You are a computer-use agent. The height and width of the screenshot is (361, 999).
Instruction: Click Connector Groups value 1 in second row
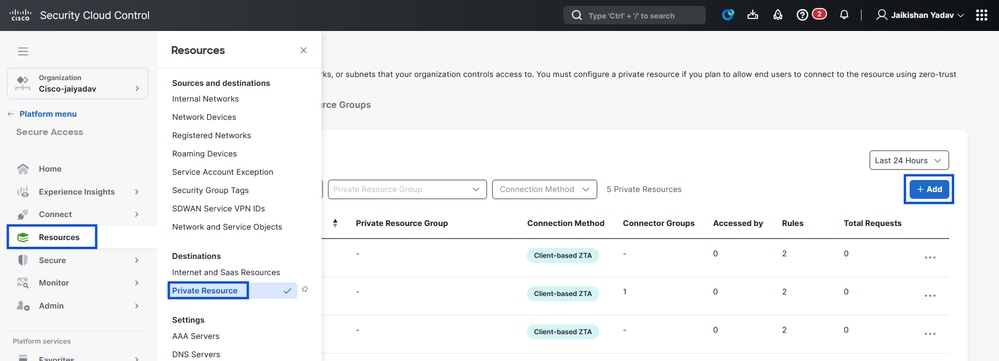[625, 292]
